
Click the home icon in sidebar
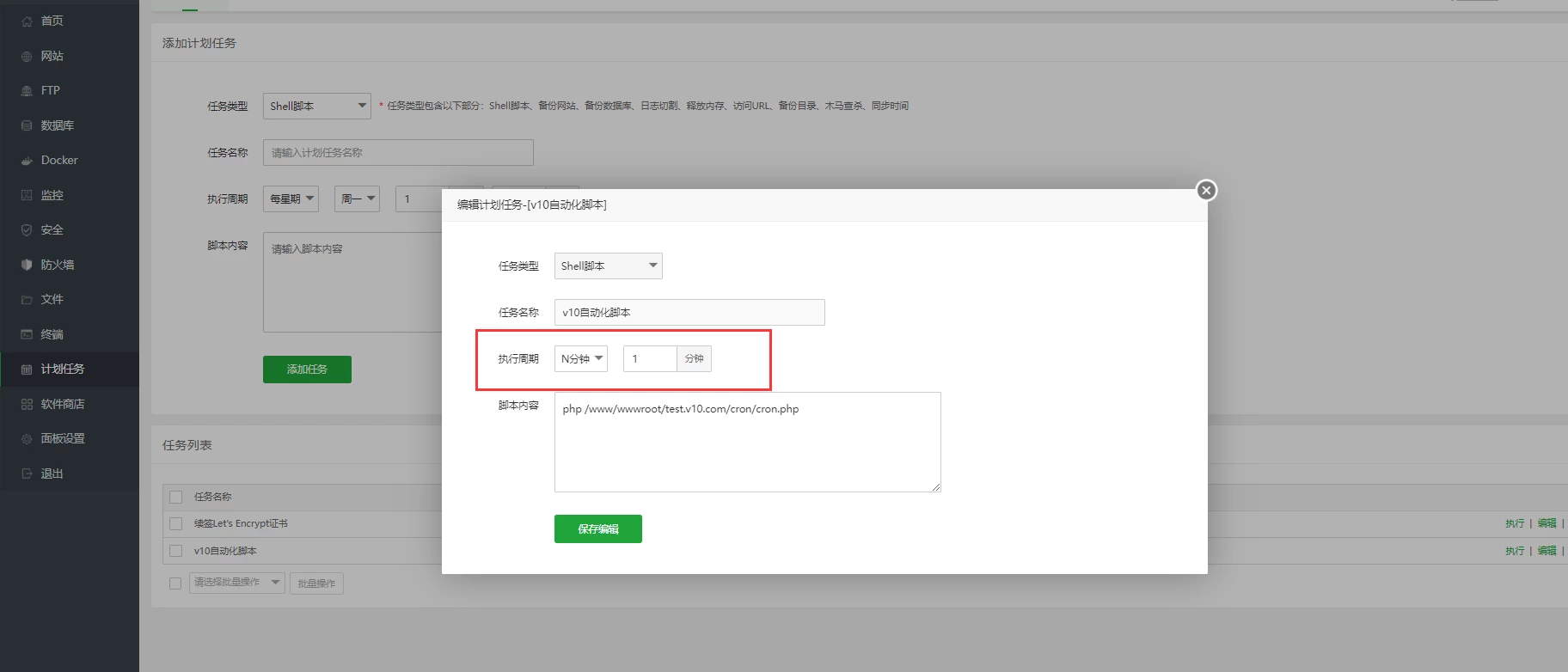27,21
